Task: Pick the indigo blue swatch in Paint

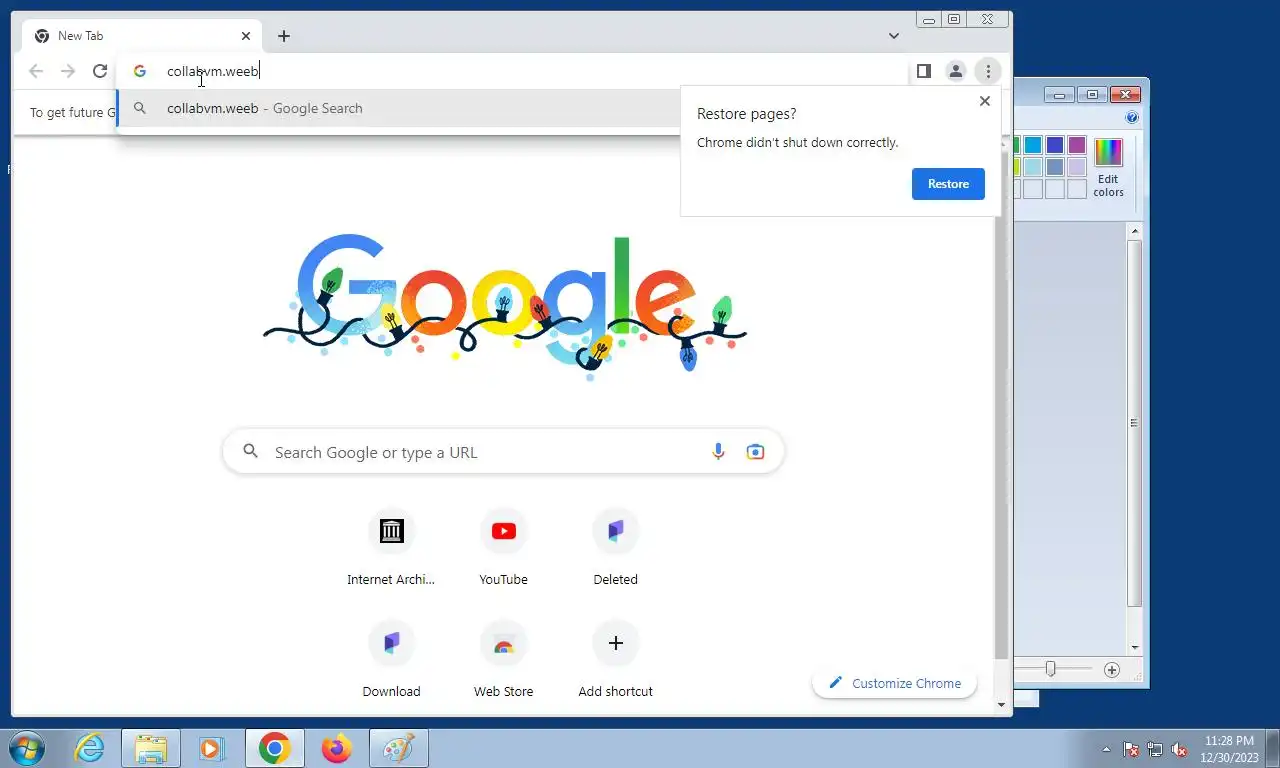Action: [x=1055, y=146]
